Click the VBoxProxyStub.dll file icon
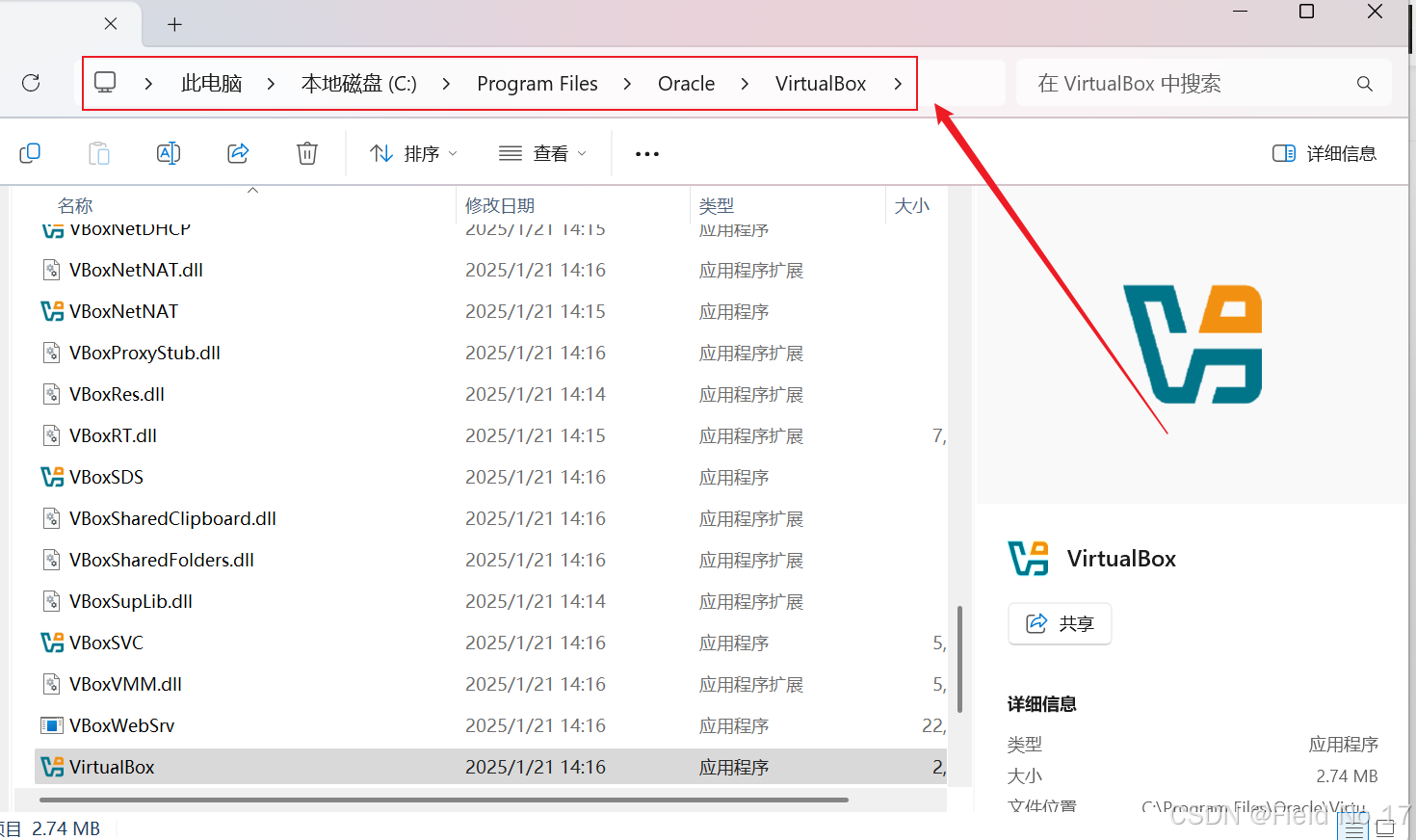This screenshot has height=840, width=1416. pos(52,353)
